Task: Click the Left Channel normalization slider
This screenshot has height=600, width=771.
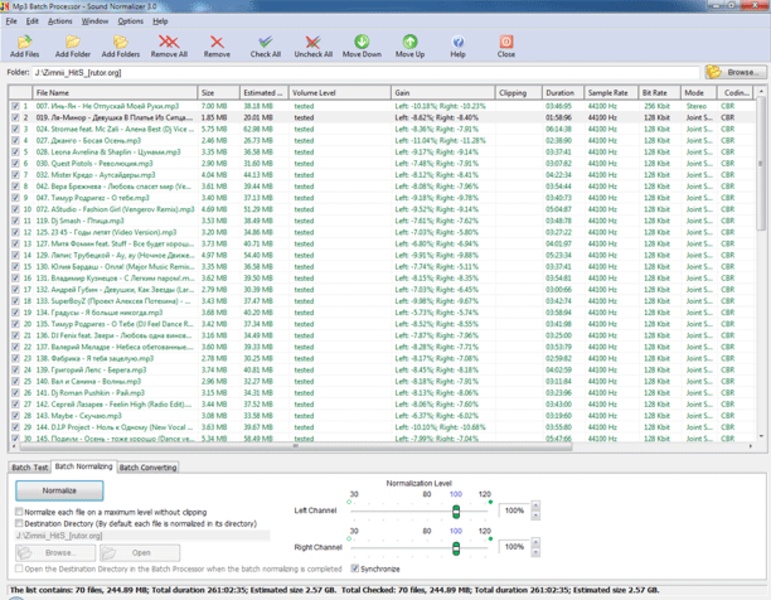Action: [x=455, y=511]
